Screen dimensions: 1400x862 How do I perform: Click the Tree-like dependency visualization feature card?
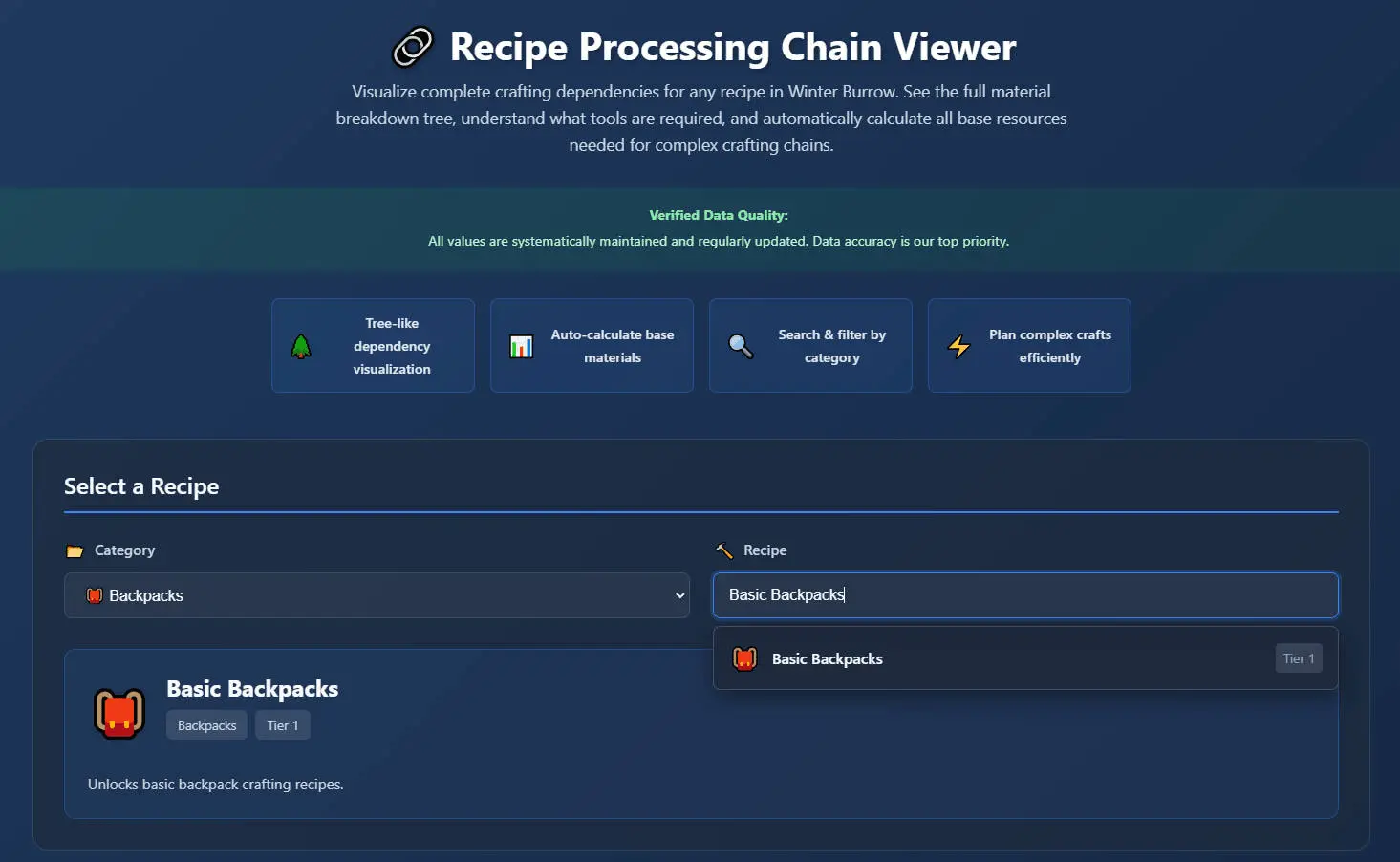(x=373, y=345)
